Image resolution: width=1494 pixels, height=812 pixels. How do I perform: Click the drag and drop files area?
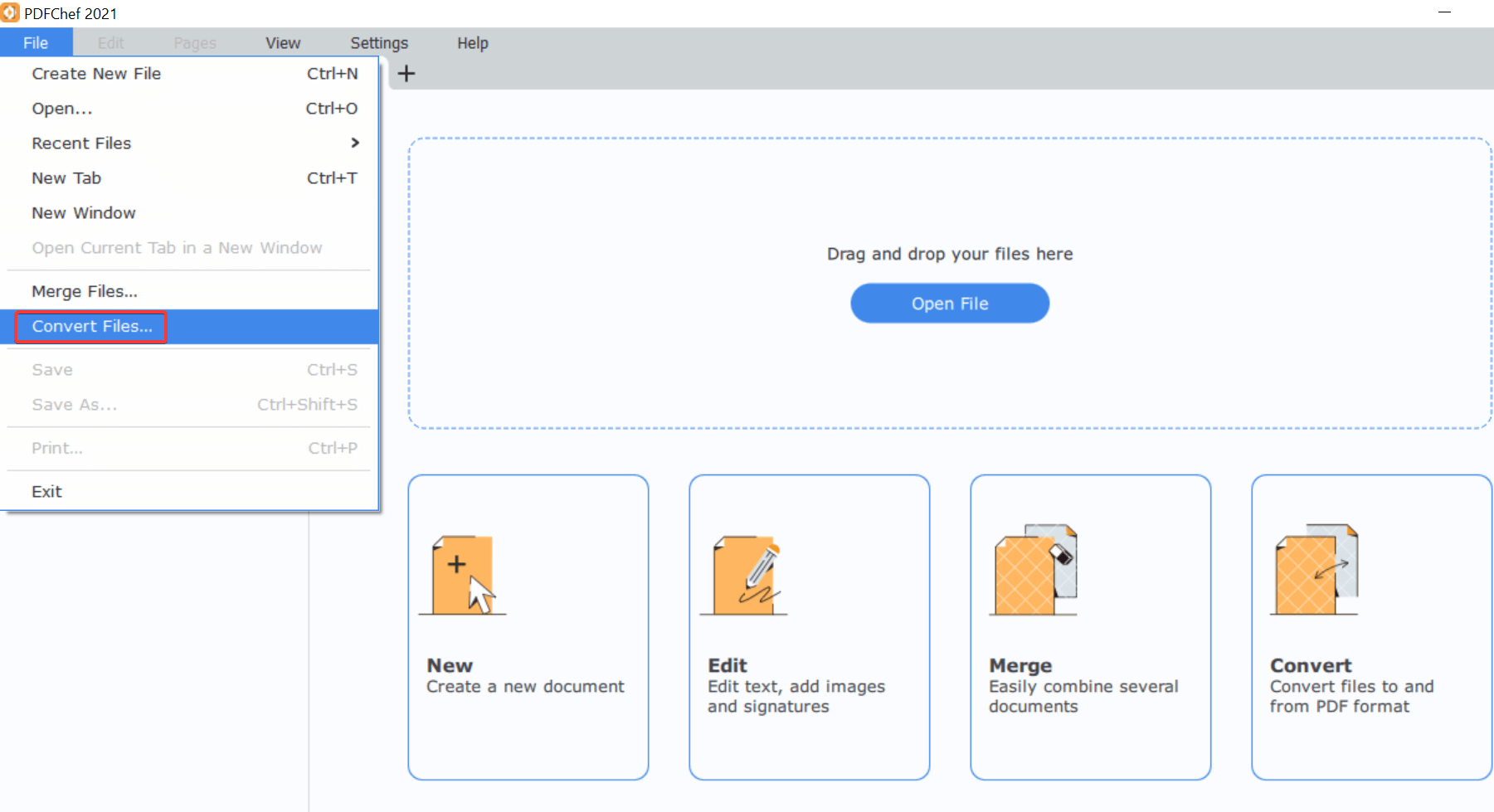click(x=949, y=207)
